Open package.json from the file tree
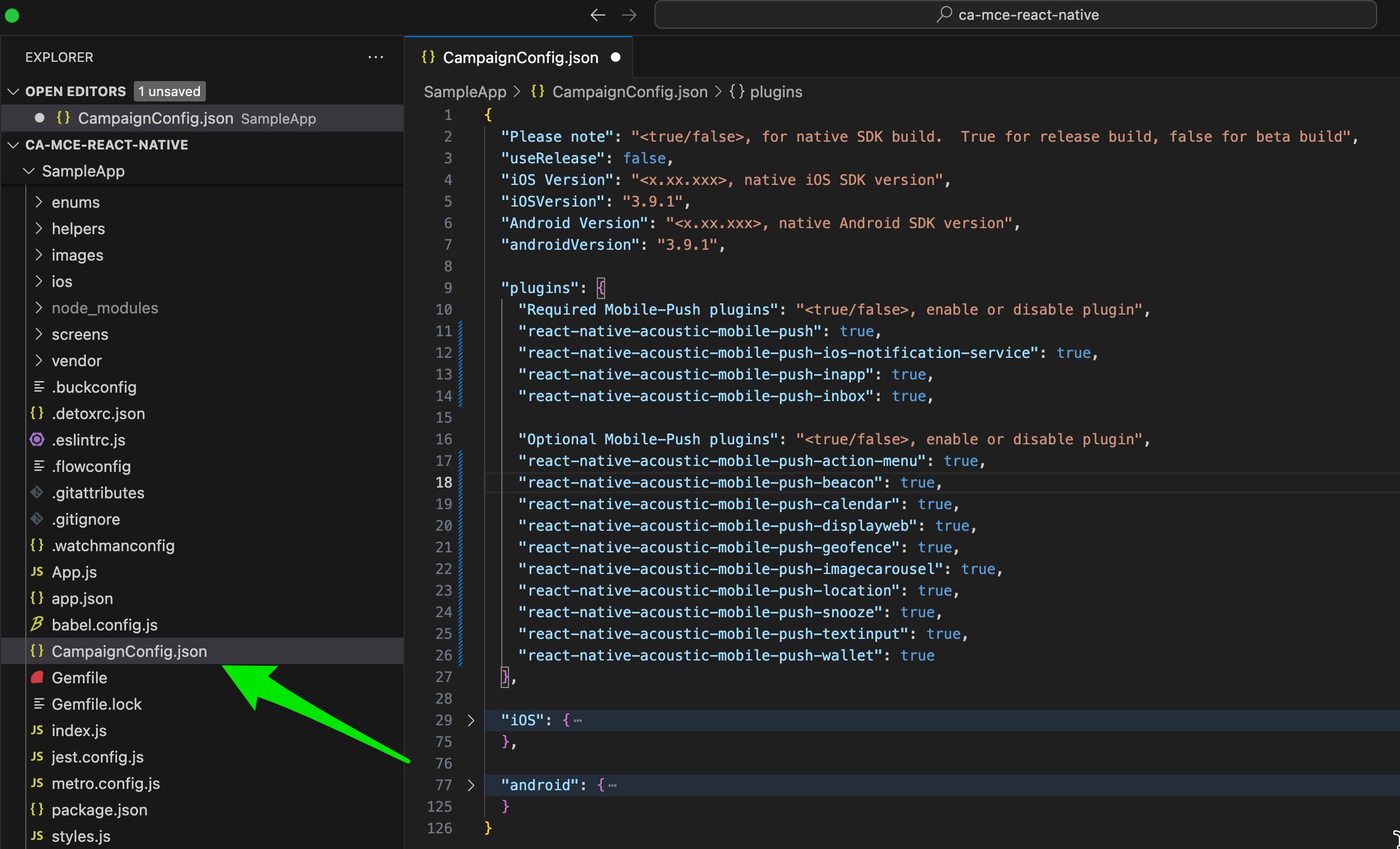The image size is (1400, 849). (x=99, y=810)
